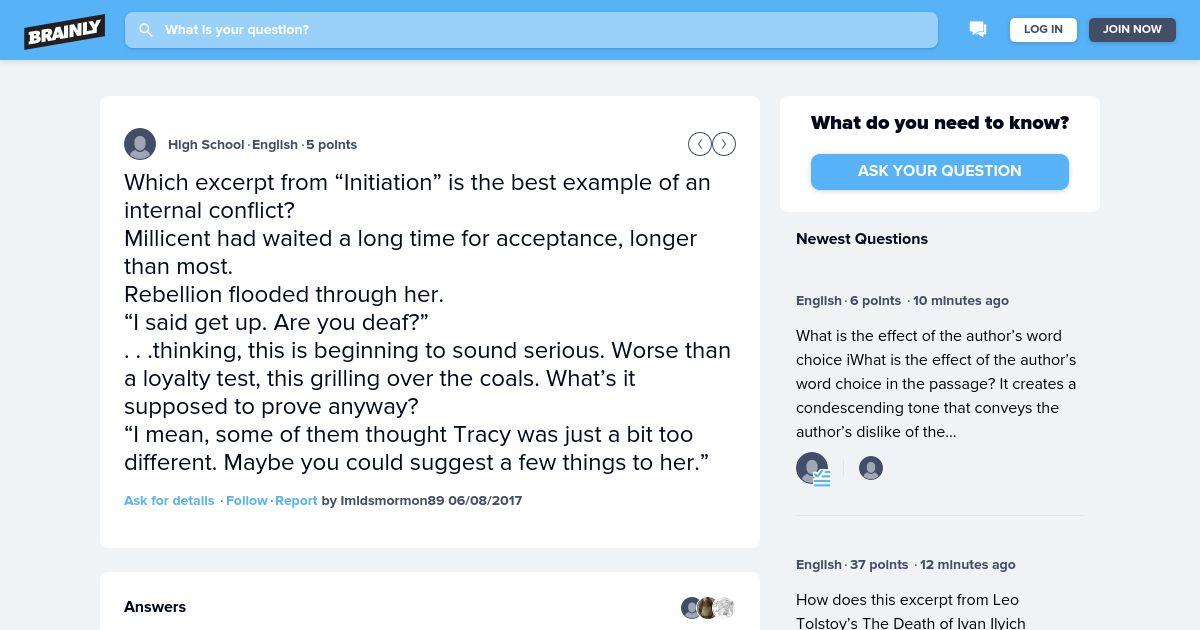Click the small gray avatar in Newest Questions
The image size is (1200, 630).
[871, 468]
